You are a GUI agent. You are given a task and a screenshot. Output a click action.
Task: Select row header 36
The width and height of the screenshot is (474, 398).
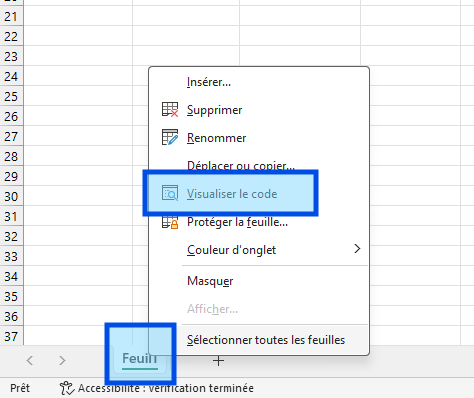11,316
